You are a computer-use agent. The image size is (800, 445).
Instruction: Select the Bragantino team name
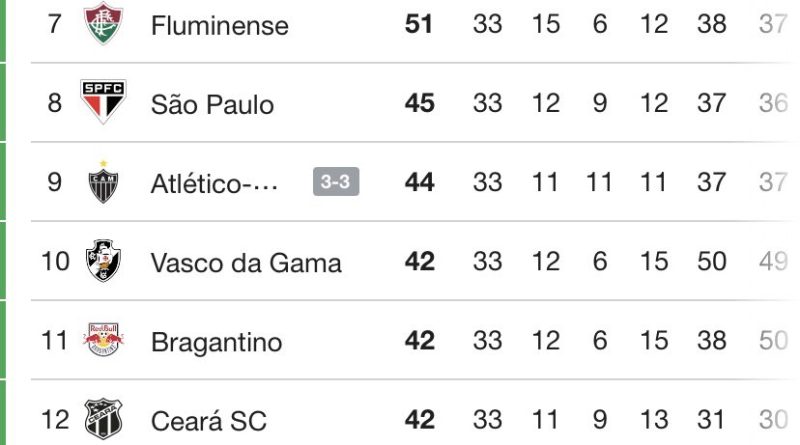point(216,343)
